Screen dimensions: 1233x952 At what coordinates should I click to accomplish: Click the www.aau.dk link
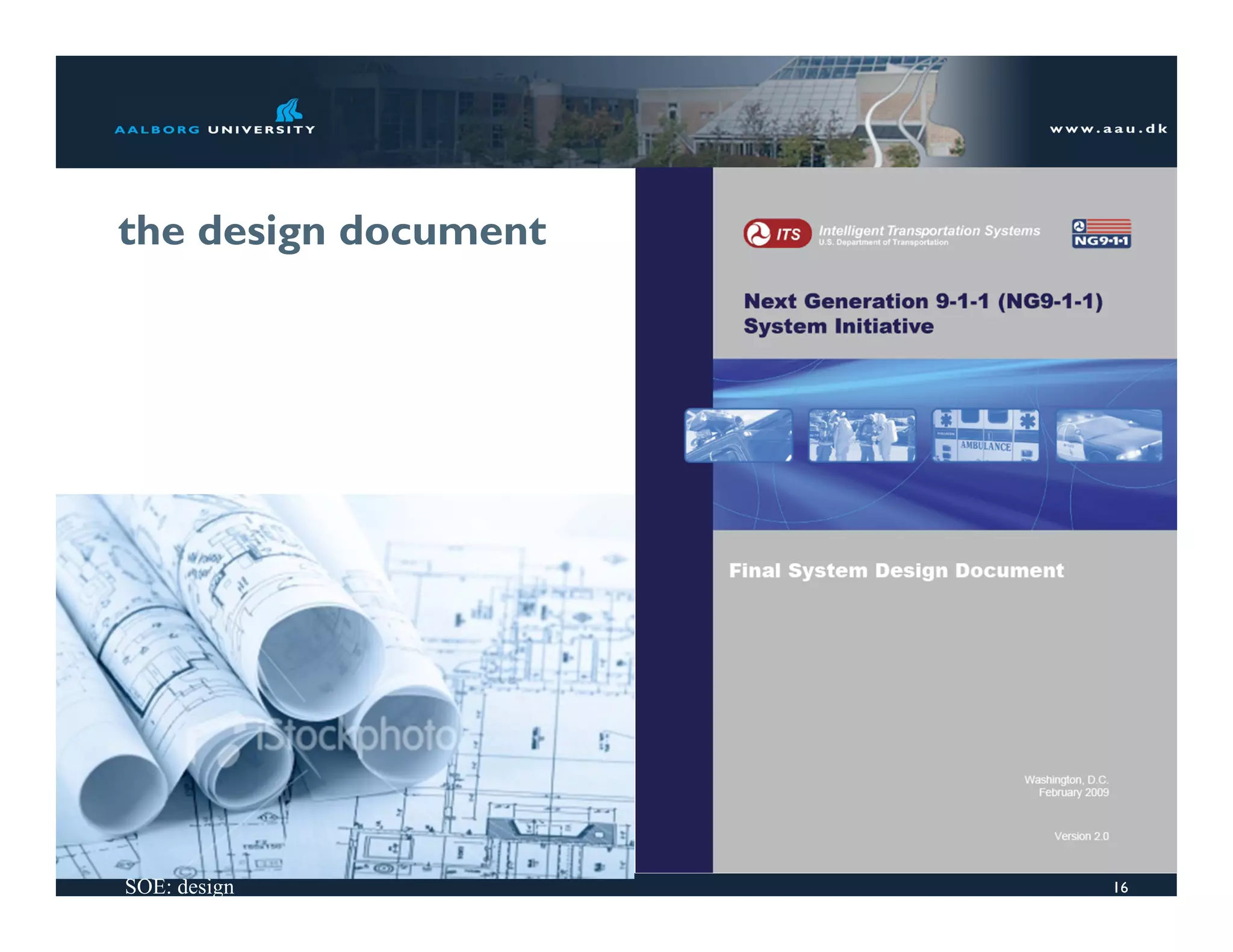1108,129
